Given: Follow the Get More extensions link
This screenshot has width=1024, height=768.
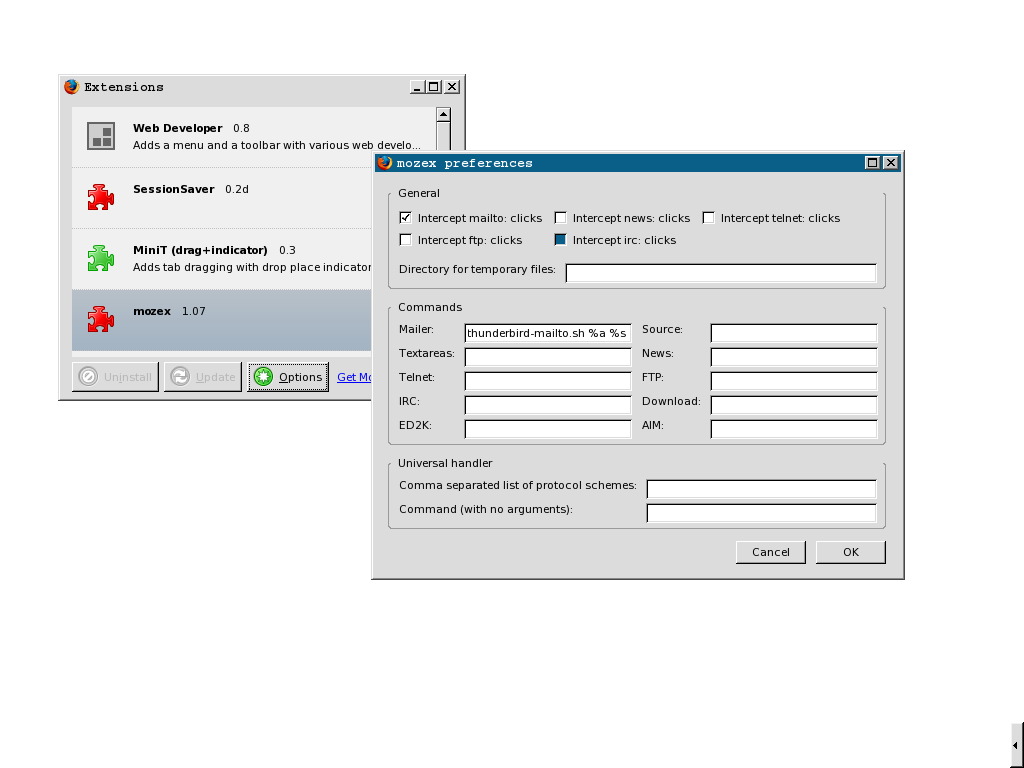Looking at the screenshot, I should pos(354,377).
